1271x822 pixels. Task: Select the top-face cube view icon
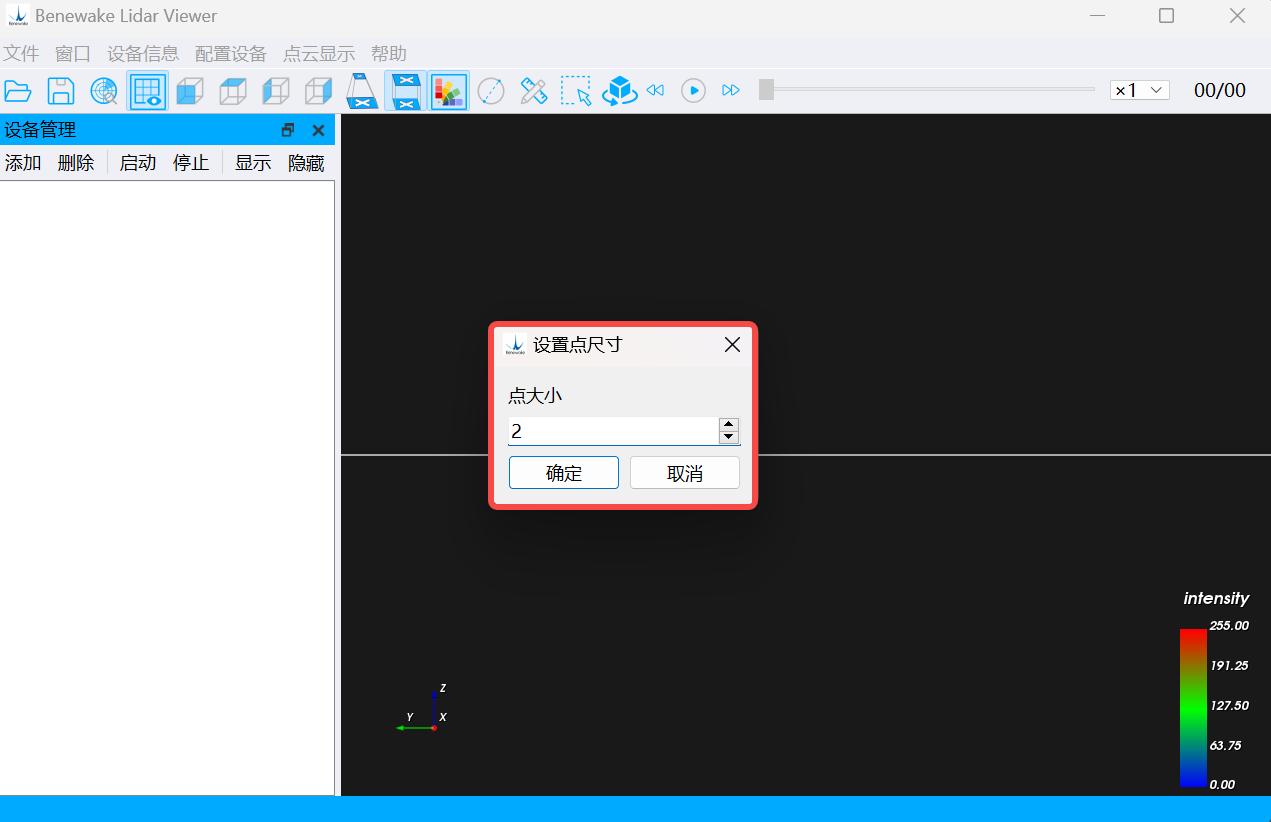tap(233, 91)
